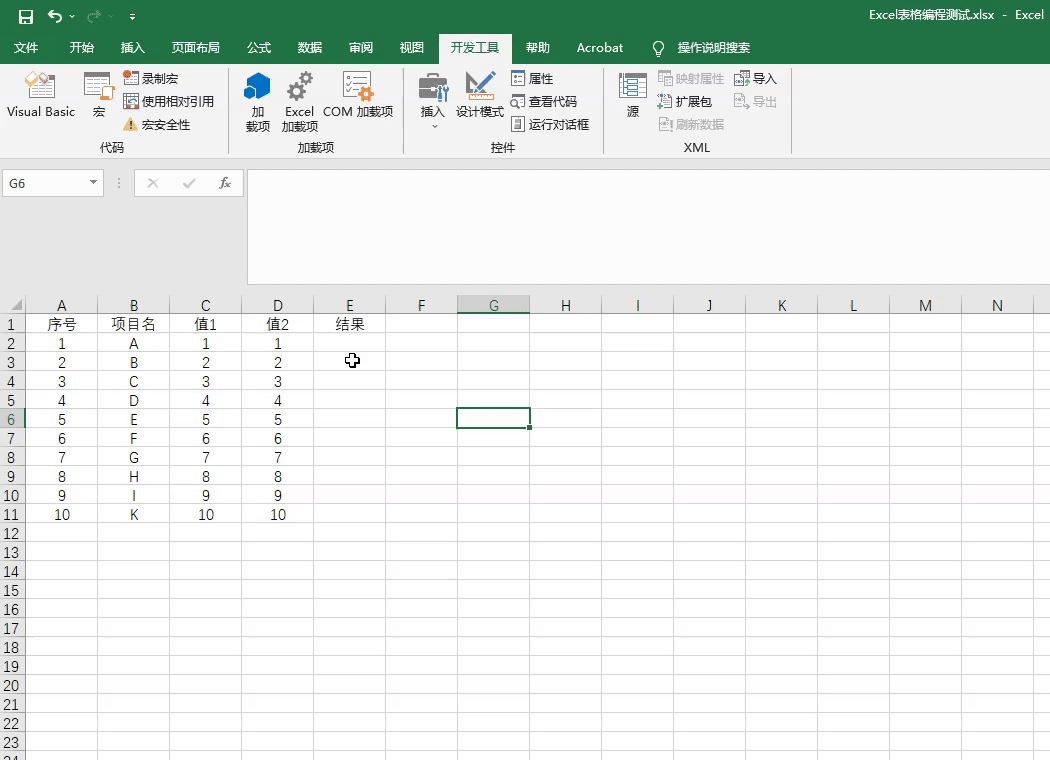1050x760 pixels.
Task: Switch to the 视图 tab
Action: tap(411, 48)
